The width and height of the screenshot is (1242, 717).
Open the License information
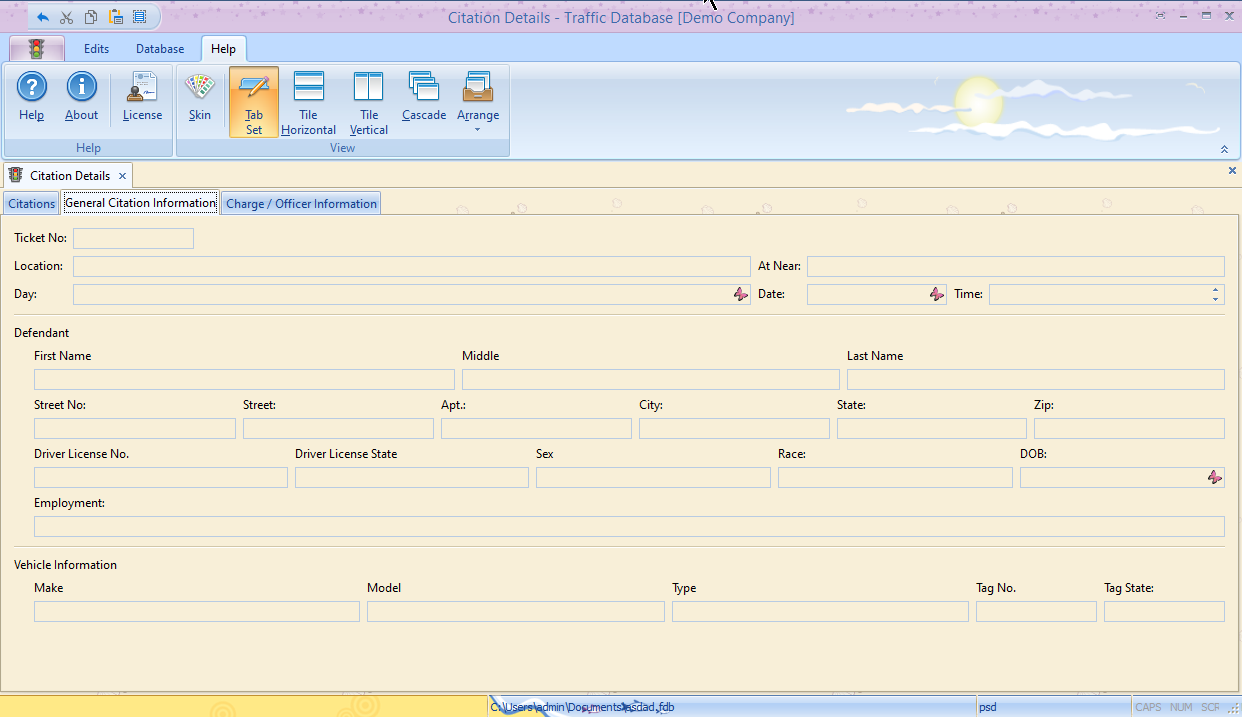click(142, 98)
